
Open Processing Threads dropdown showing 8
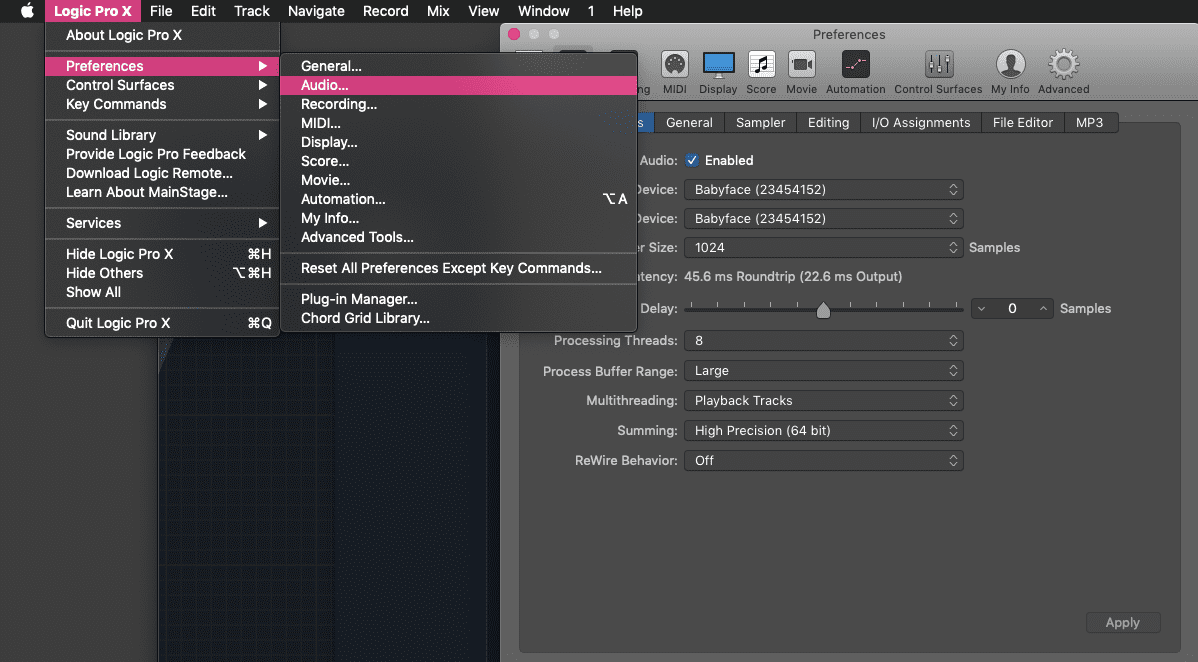point(824,341)
